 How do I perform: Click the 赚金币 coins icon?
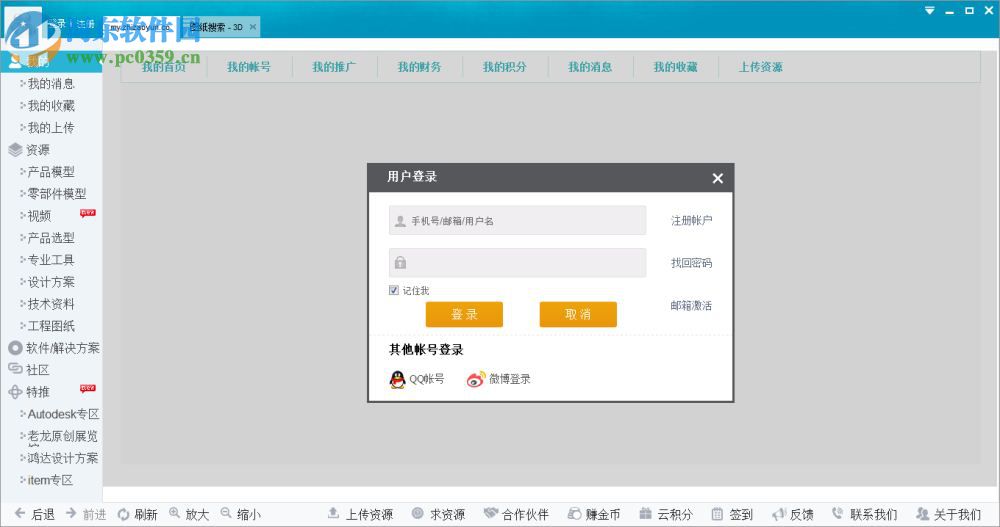[x=574, y=514]
